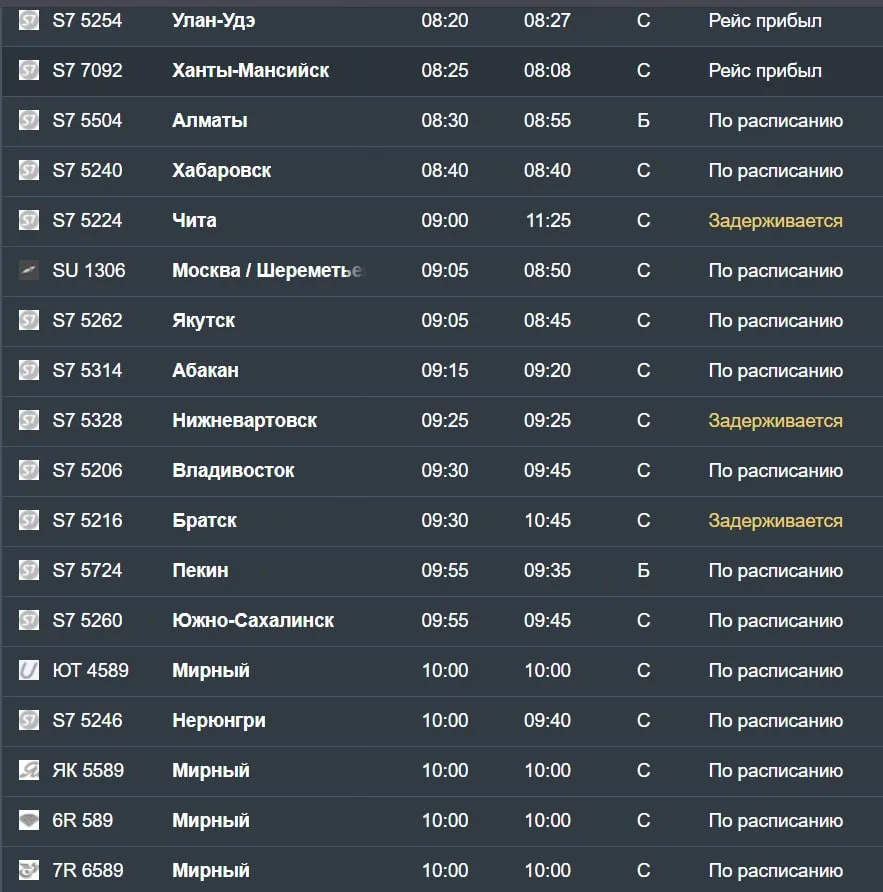Image resolution: width=883 pixels, height=892 pixels.
Task: Click the S7 logo on the Чита row
Action: tap(29, 220)
